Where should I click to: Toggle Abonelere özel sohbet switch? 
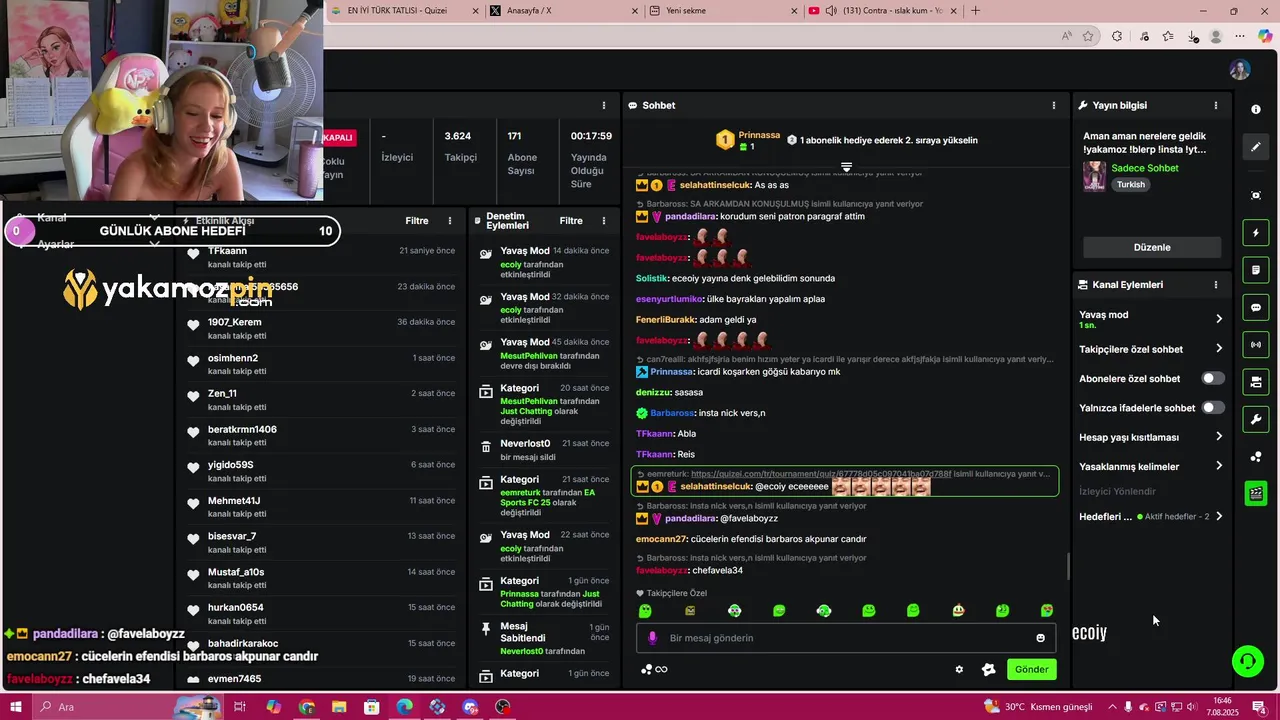coord(1212,379)
